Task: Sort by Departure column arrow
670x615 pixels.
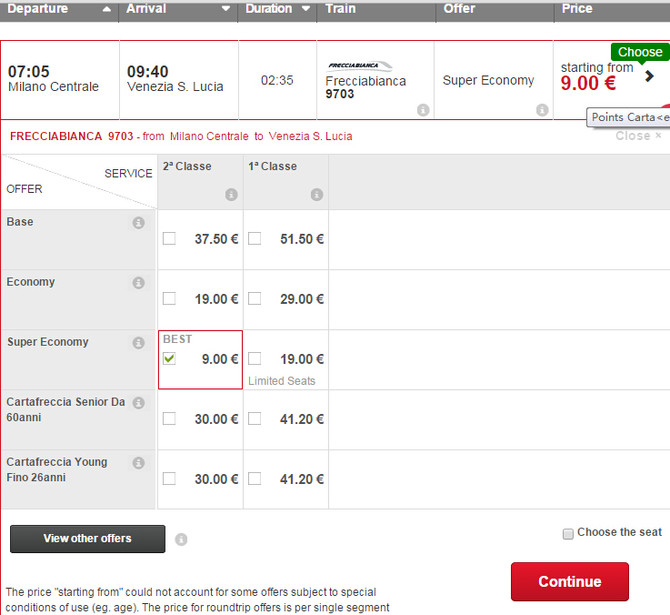Action: pyautogui.click(x=107, y=9)
